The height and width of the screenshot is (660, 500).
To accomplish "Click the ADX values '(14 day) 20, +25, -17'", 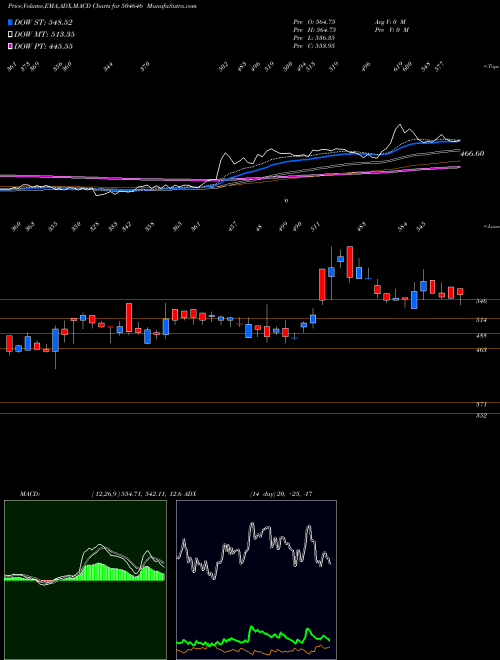I will coord(281,493).
